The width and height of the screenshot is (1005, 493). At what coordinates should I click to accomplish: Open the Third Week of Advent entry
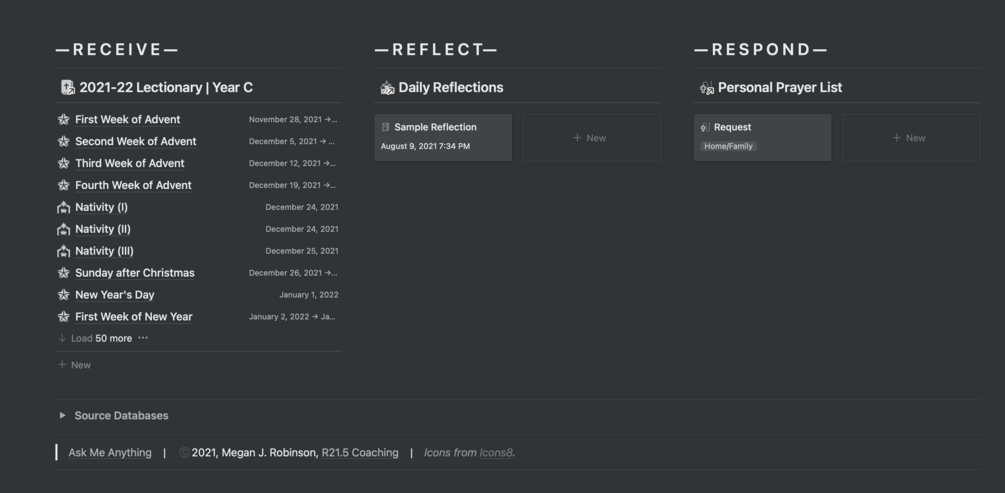[x=129, y=163]
